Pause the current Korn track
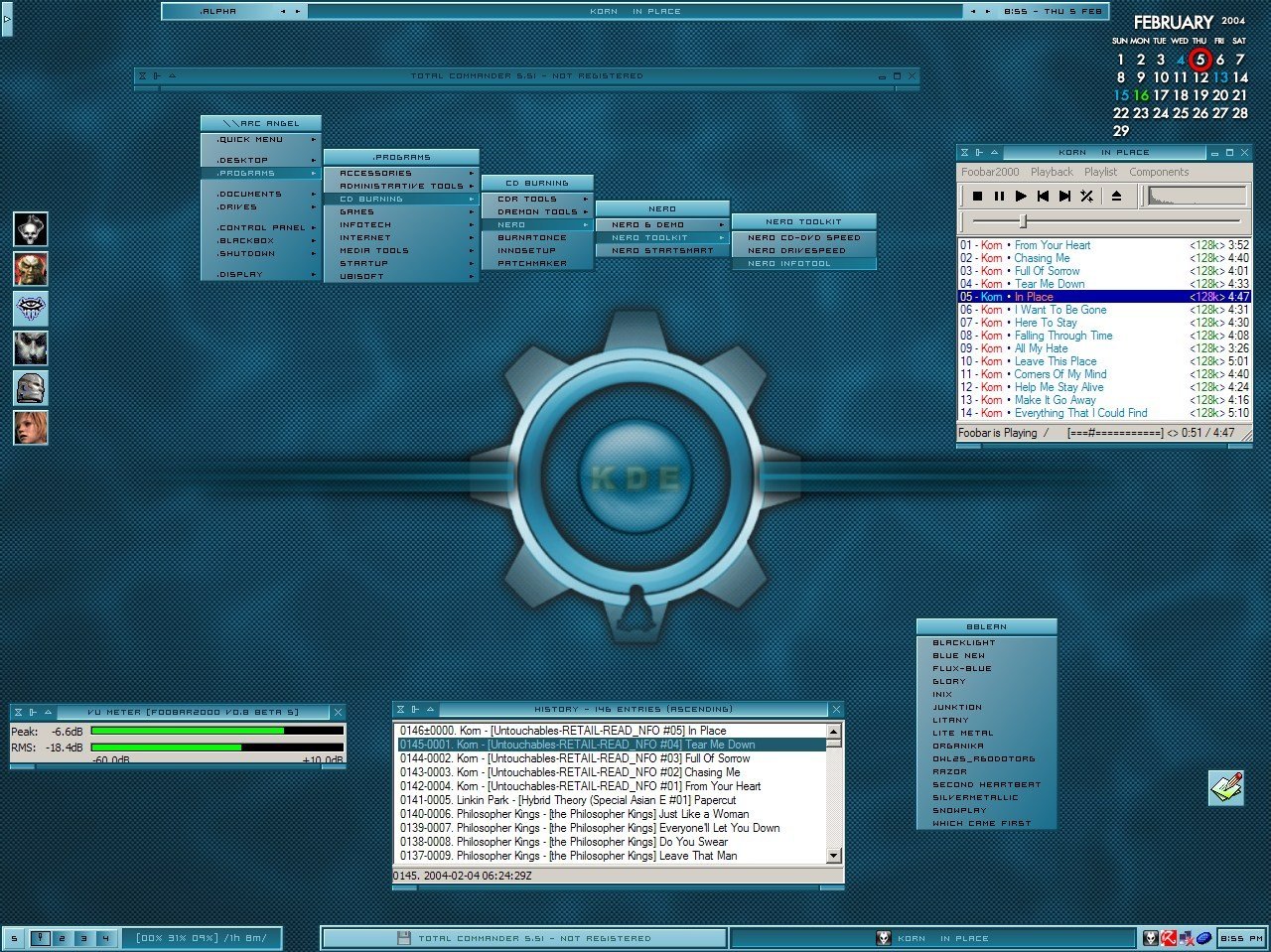Image resolution: width=1271 pixels, height=952 pixels. [999, 197]
